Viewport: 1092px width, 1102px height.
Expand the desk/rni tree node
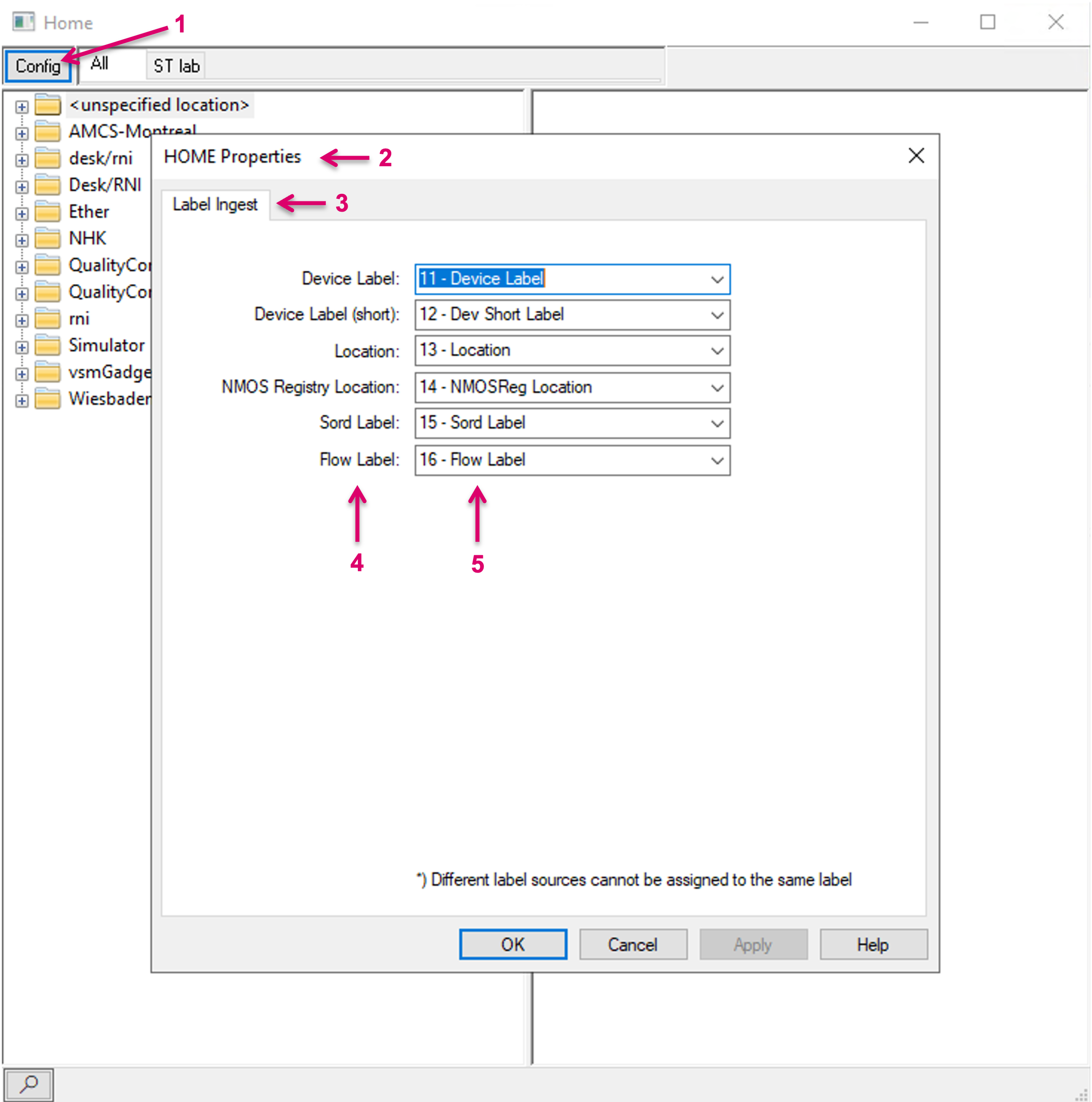click(x=22, y=160)
